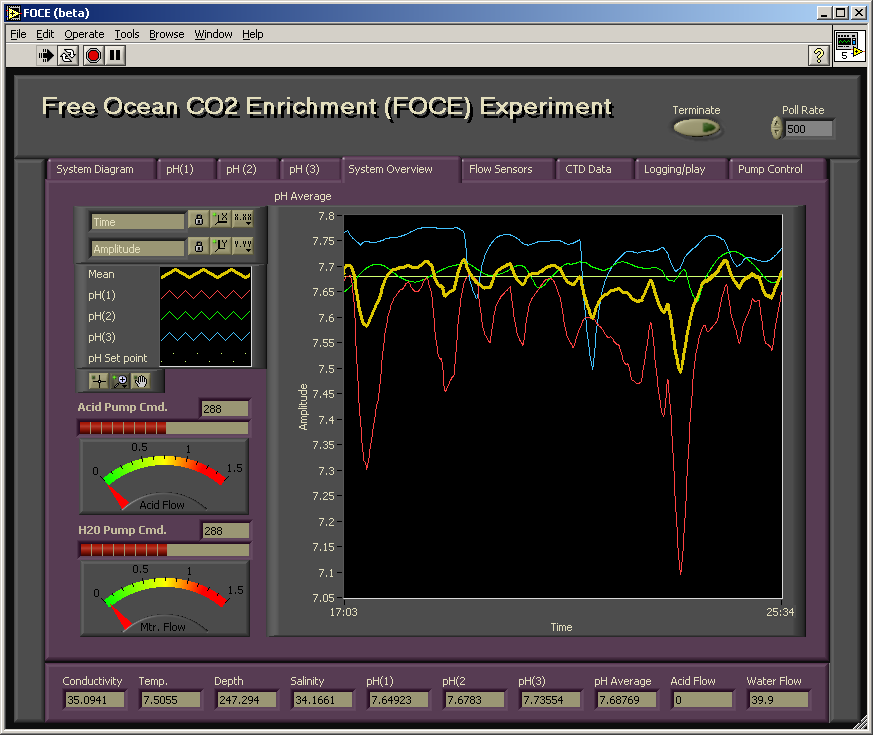Click the Y-axis autoscale once button
This screenshot has height=735, width=873.
220,246
